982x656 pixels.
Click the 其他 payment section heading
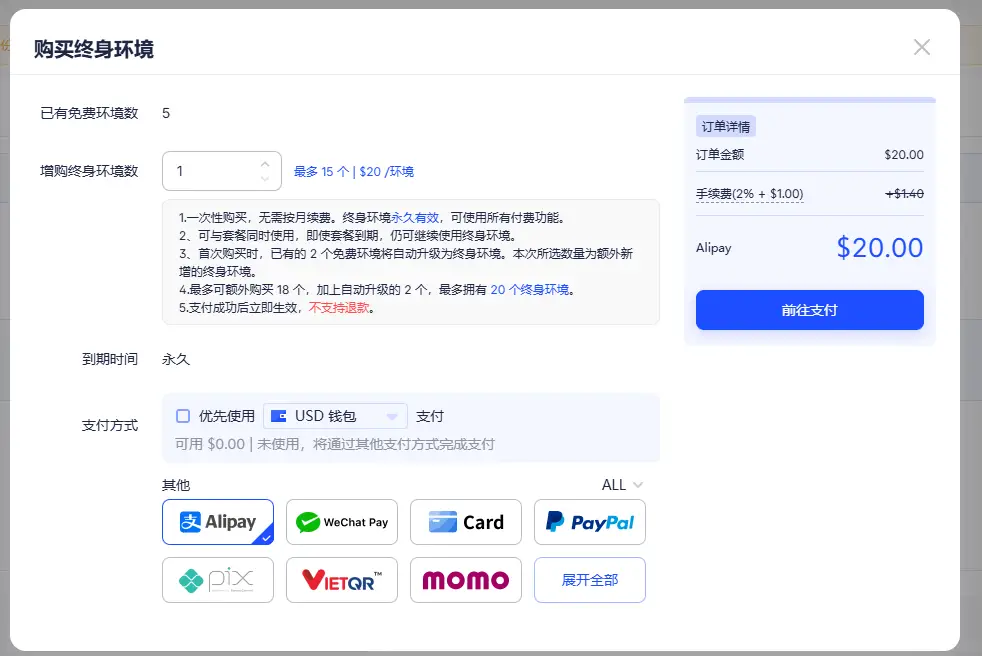tap(176, 485)
